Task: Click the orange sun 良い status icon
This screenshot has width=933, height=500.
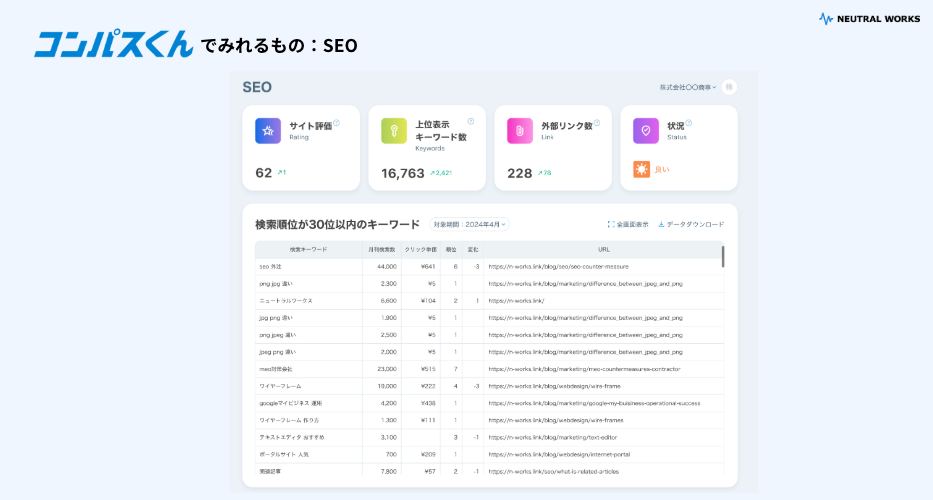Action: tap(642, 170)
